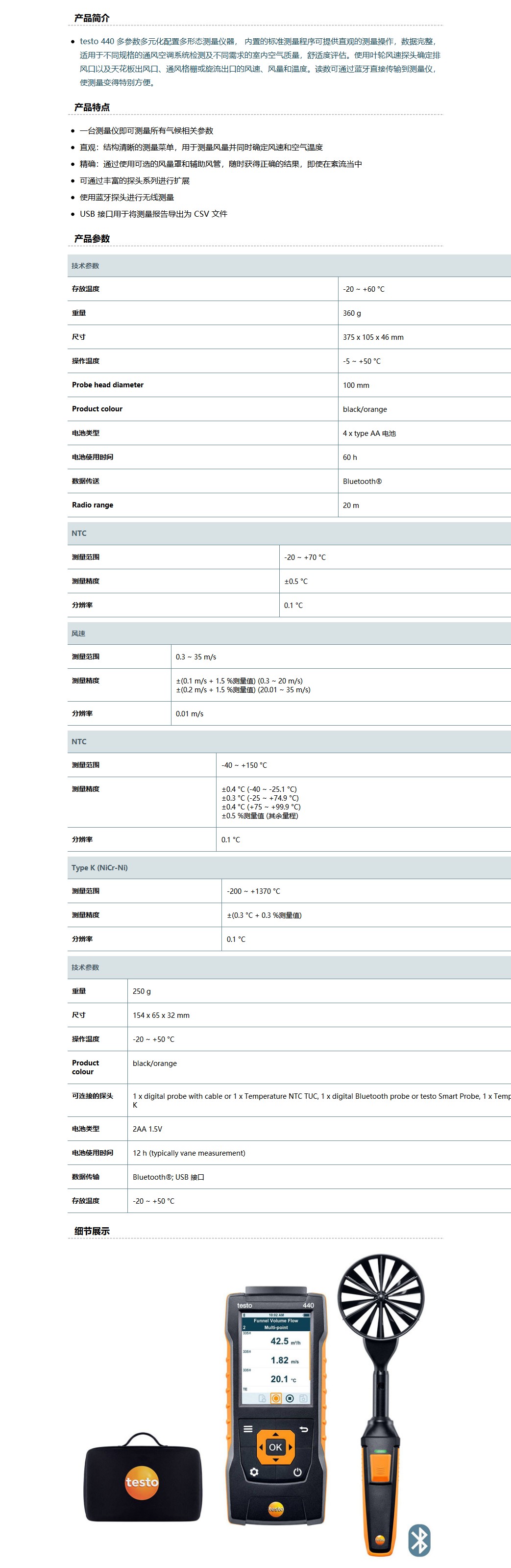Click the 12 h (typically vane measurement) value
The height and width of the screenshot is (1568, 511).
189,1153
